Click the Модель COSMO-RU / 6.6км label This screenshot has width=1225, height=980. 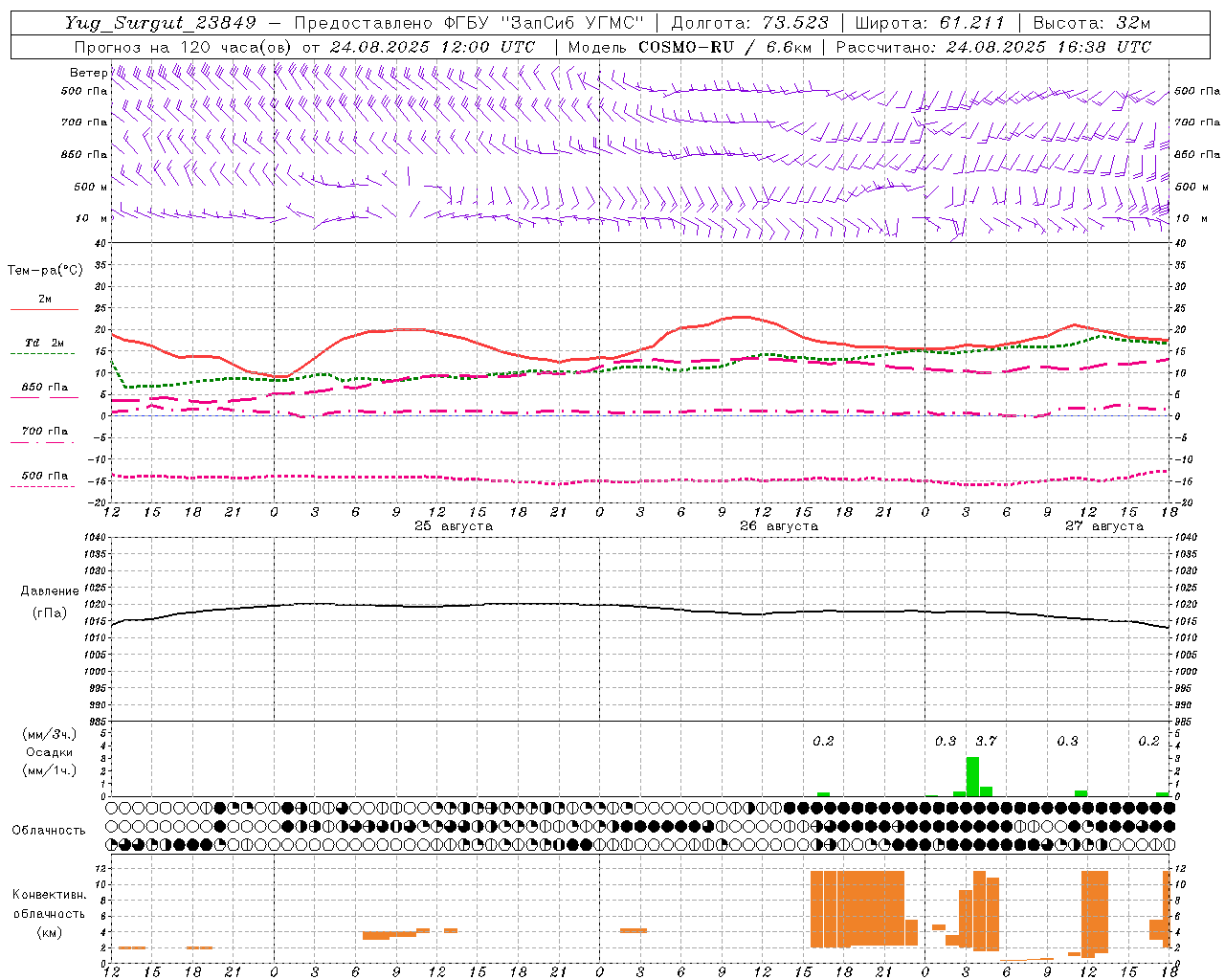(x=690, y=47)
